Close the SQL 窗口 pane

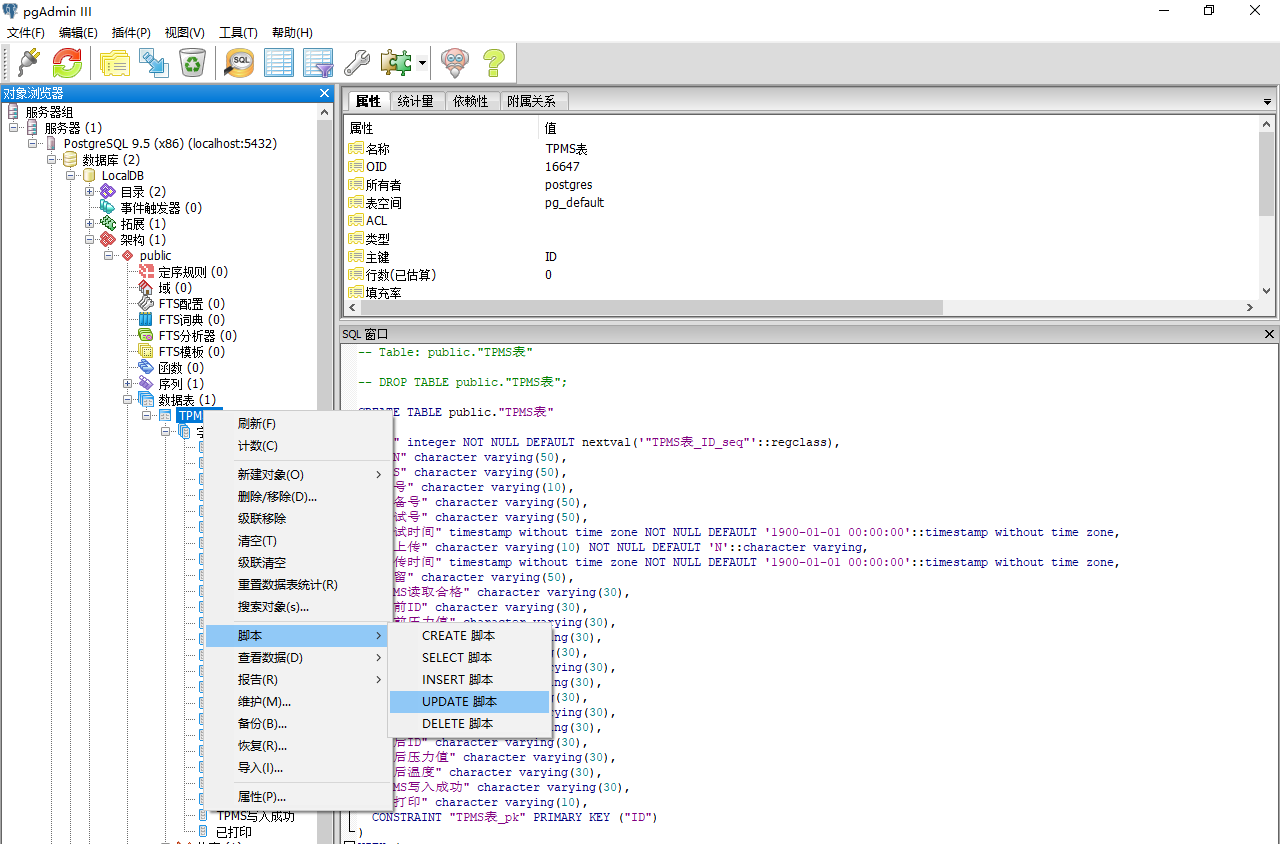(1270, 334)
